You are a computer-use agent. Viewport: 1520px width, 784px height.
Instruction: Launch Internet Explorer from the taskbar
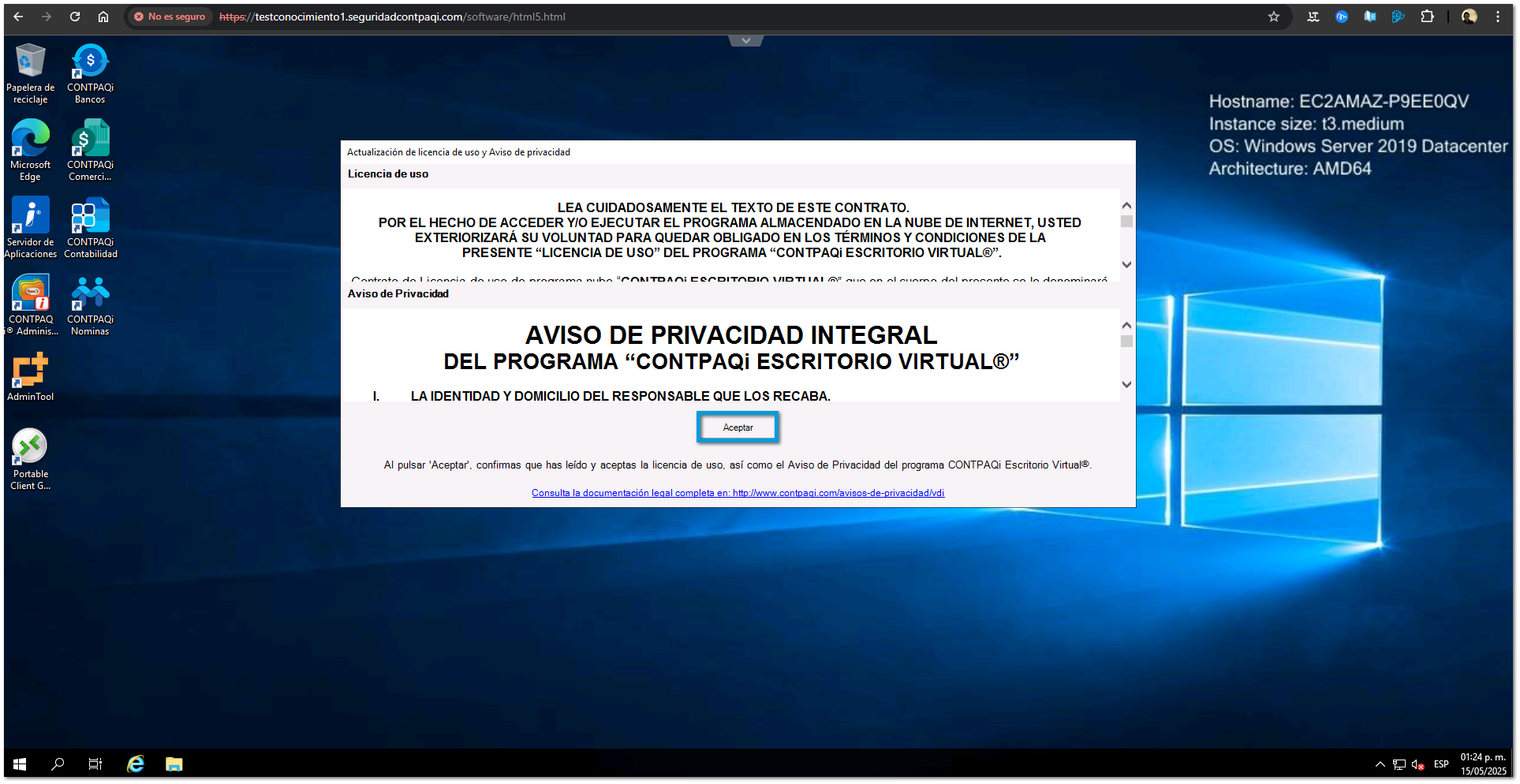(x=136, y=763)
